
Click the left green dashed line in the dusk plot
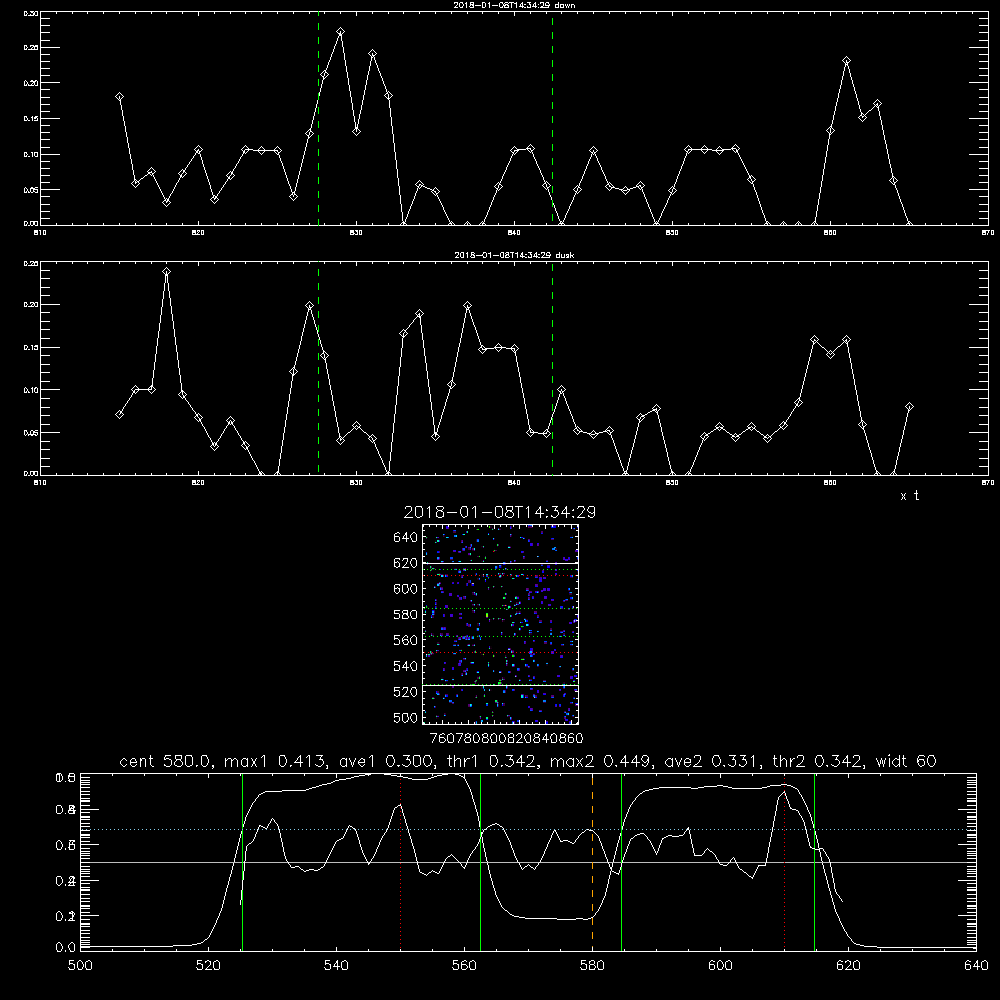318,370
